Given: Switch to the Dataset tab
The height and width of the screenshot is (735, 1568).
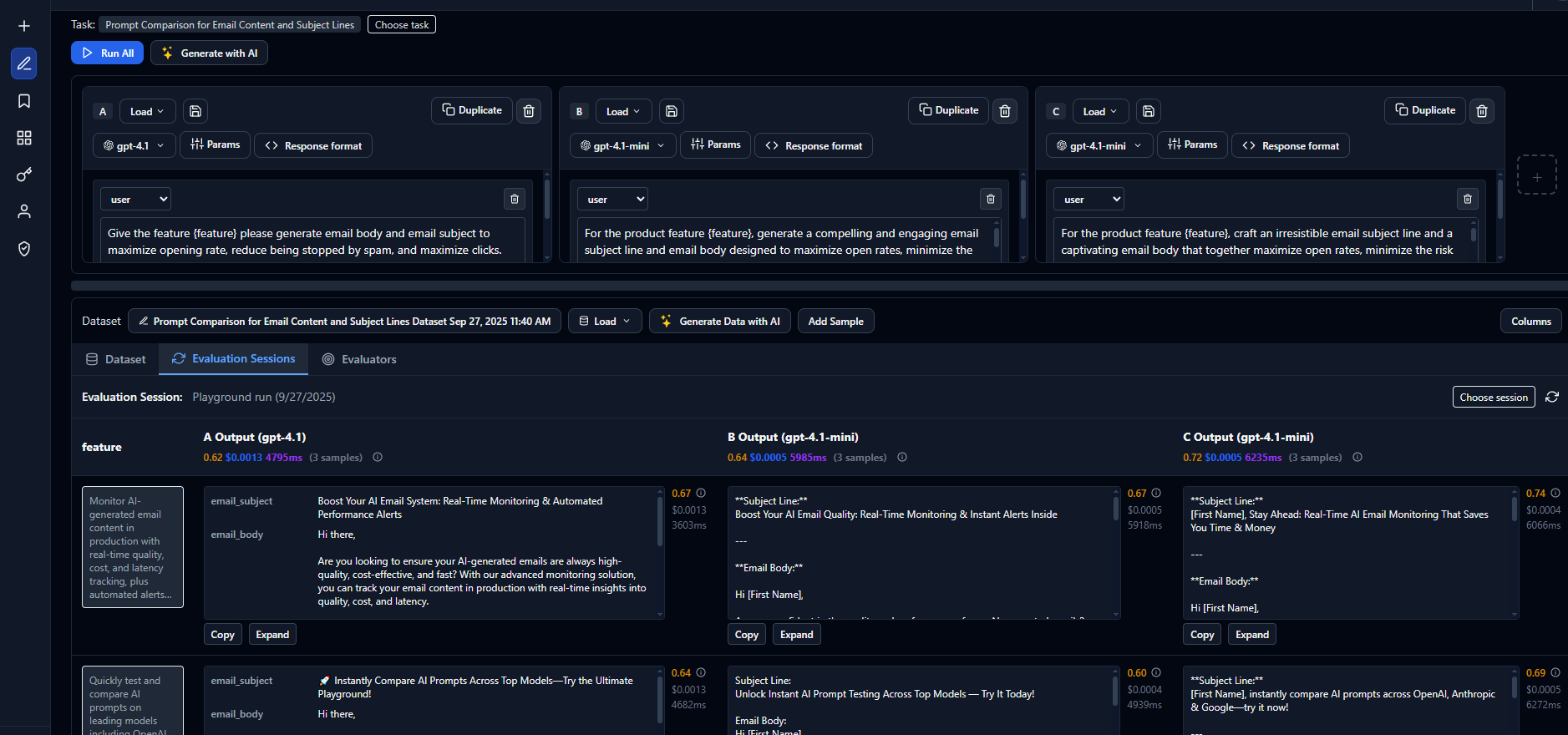Looking at the screenshot, I should click(116, 359).
